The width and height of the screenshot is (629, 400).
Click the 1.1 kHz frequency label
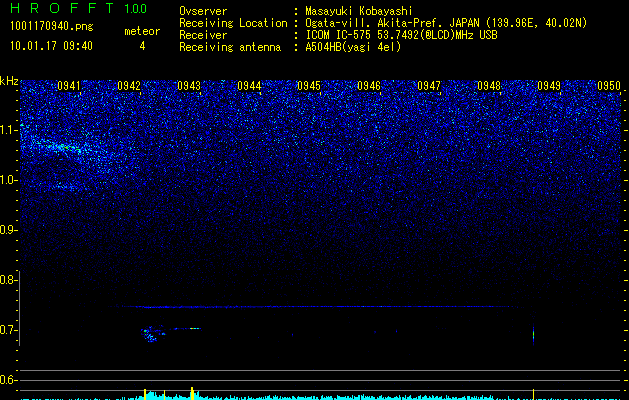pos(8,130)
